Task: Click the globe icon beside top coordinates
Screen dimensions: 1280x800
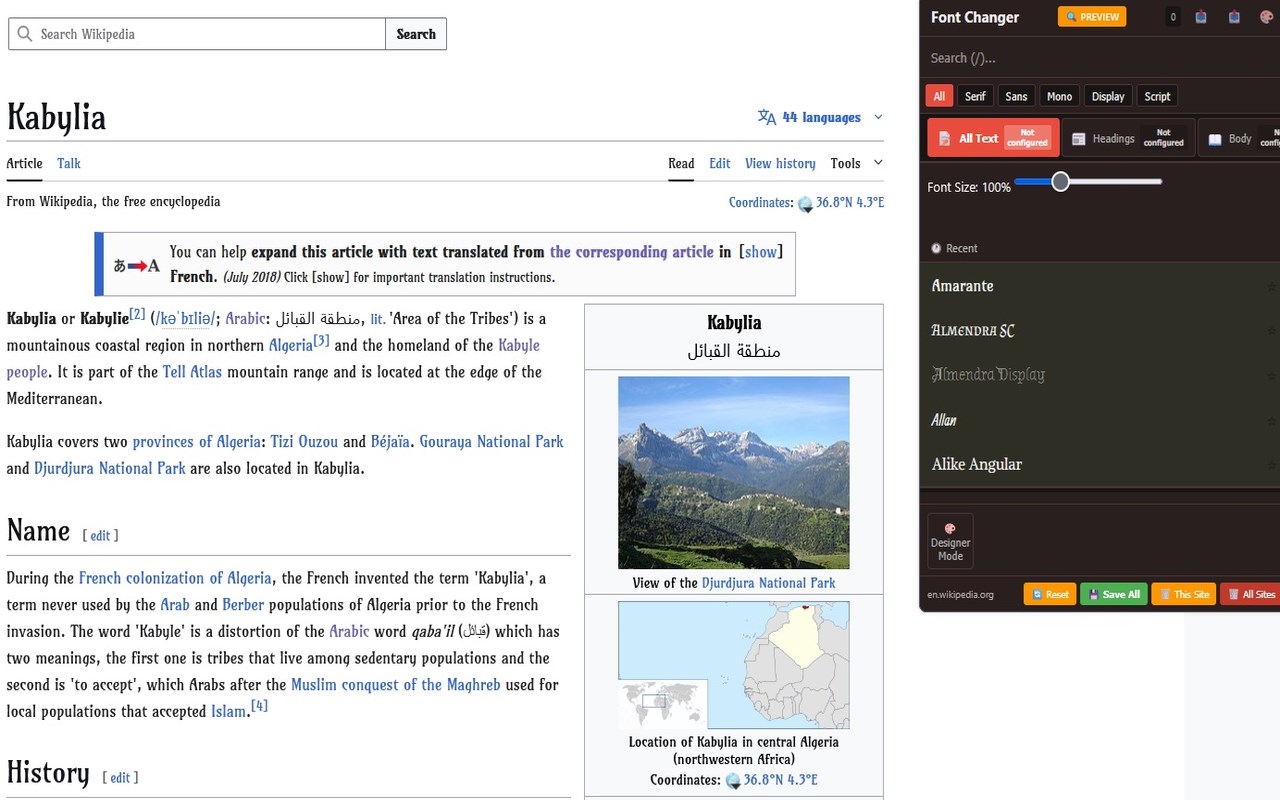Action: pos(805,203)
